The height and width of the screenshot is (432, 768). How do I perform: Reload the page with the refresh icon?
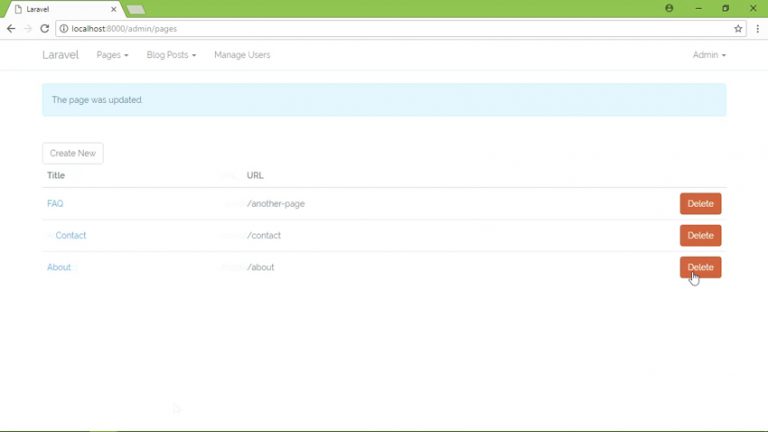tap(45, 29)
